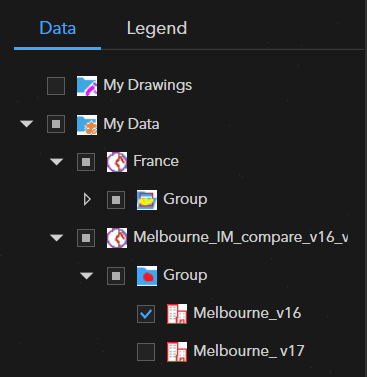Select the Melbourne_v17 layer label
This screenshot has height=377, width=367.
pyautogui.click(x=249, y=351)
